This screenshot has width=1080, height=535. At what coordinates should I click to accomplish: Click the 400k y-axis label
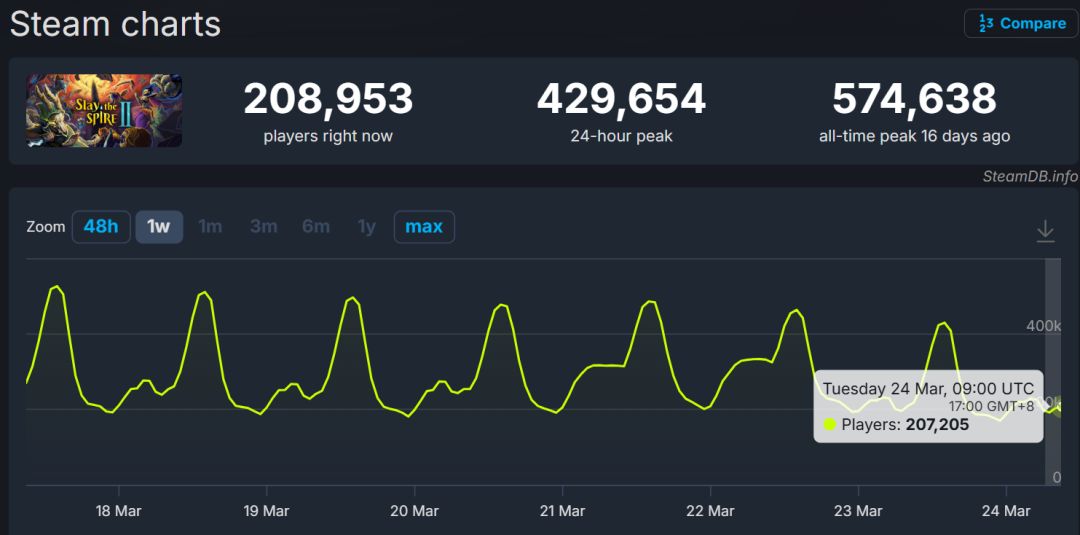pos(1043,326)
